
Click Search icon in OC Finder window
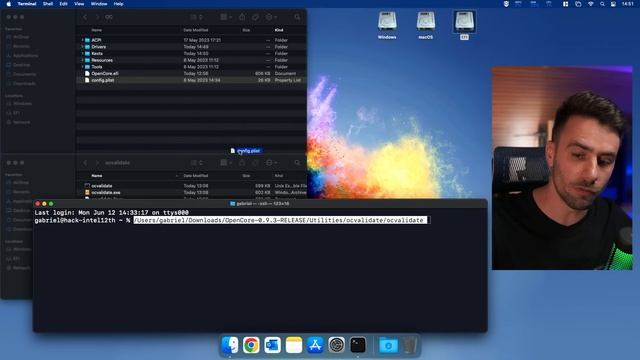(x=297, y=17)
